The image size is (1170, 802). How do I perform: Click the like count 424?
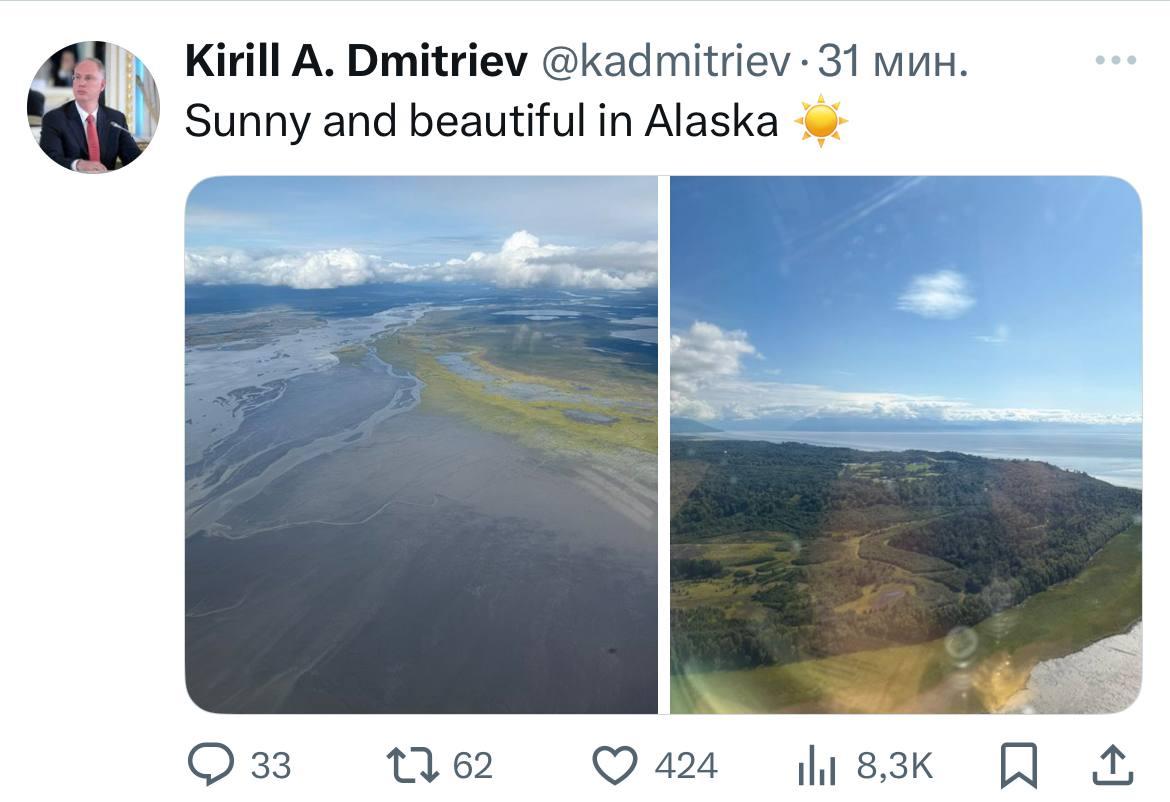[686, 767]
